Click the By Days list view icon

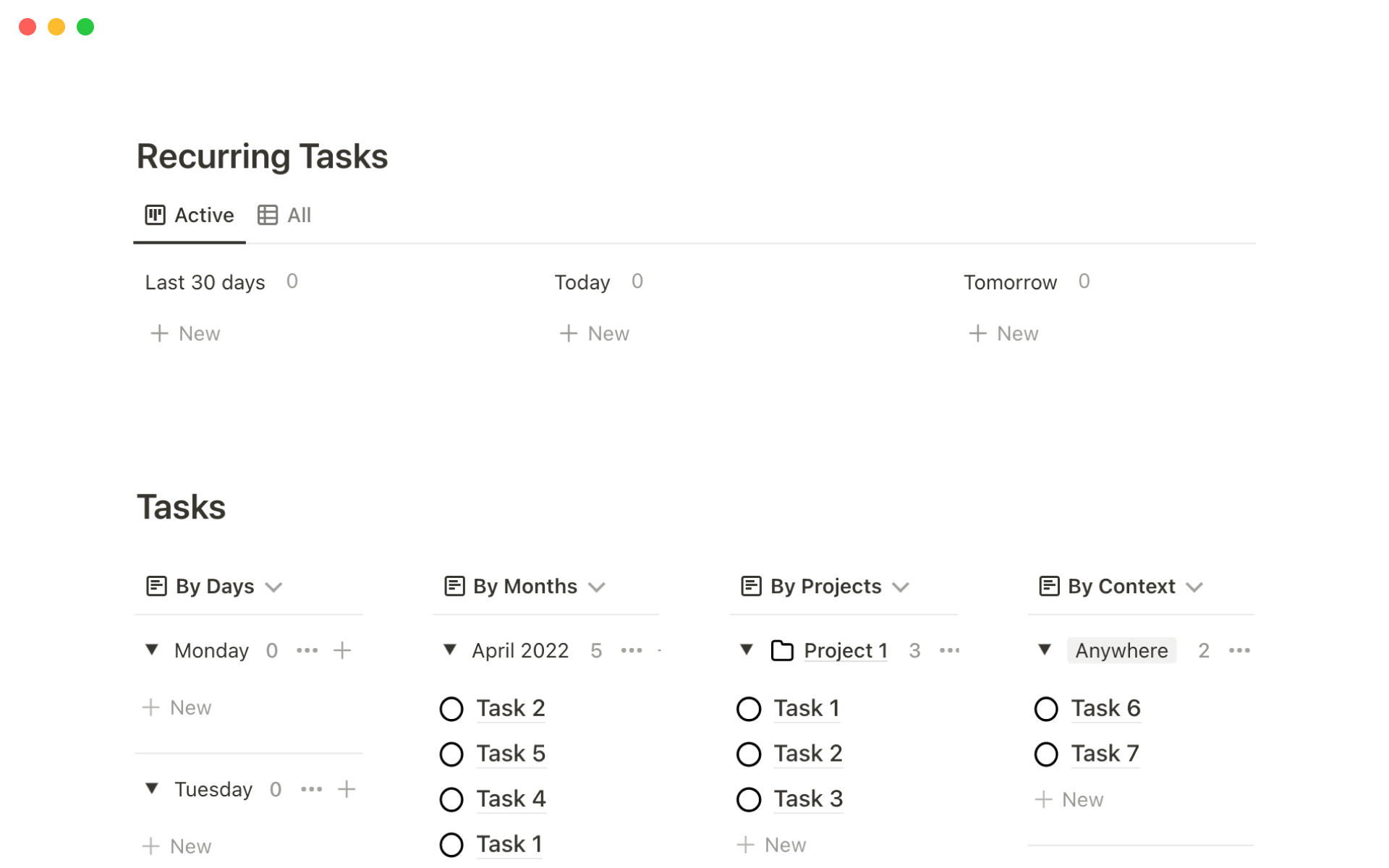156,586
